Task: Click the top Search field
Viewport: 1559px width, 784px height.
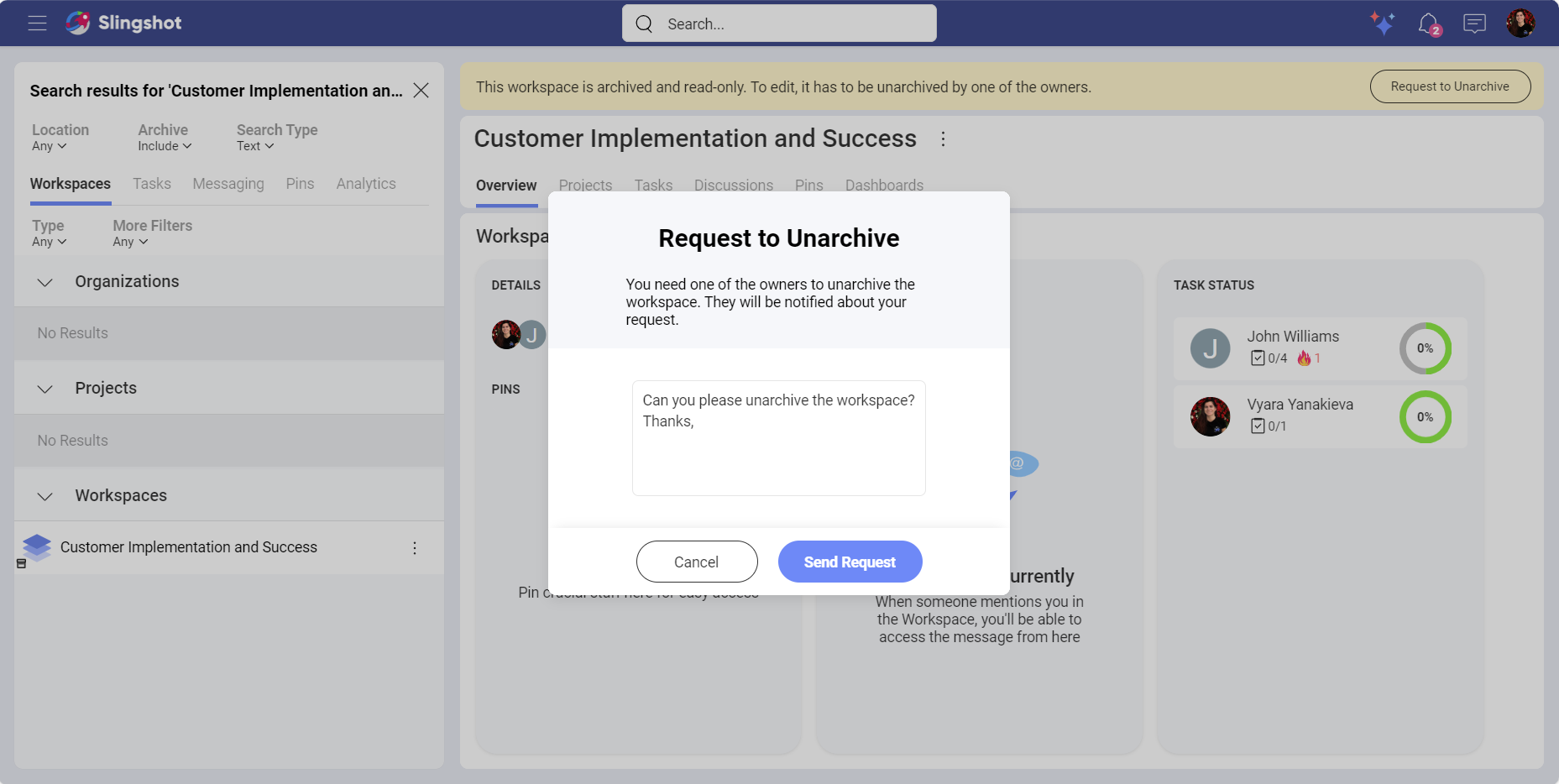Action: click(779, 24)
